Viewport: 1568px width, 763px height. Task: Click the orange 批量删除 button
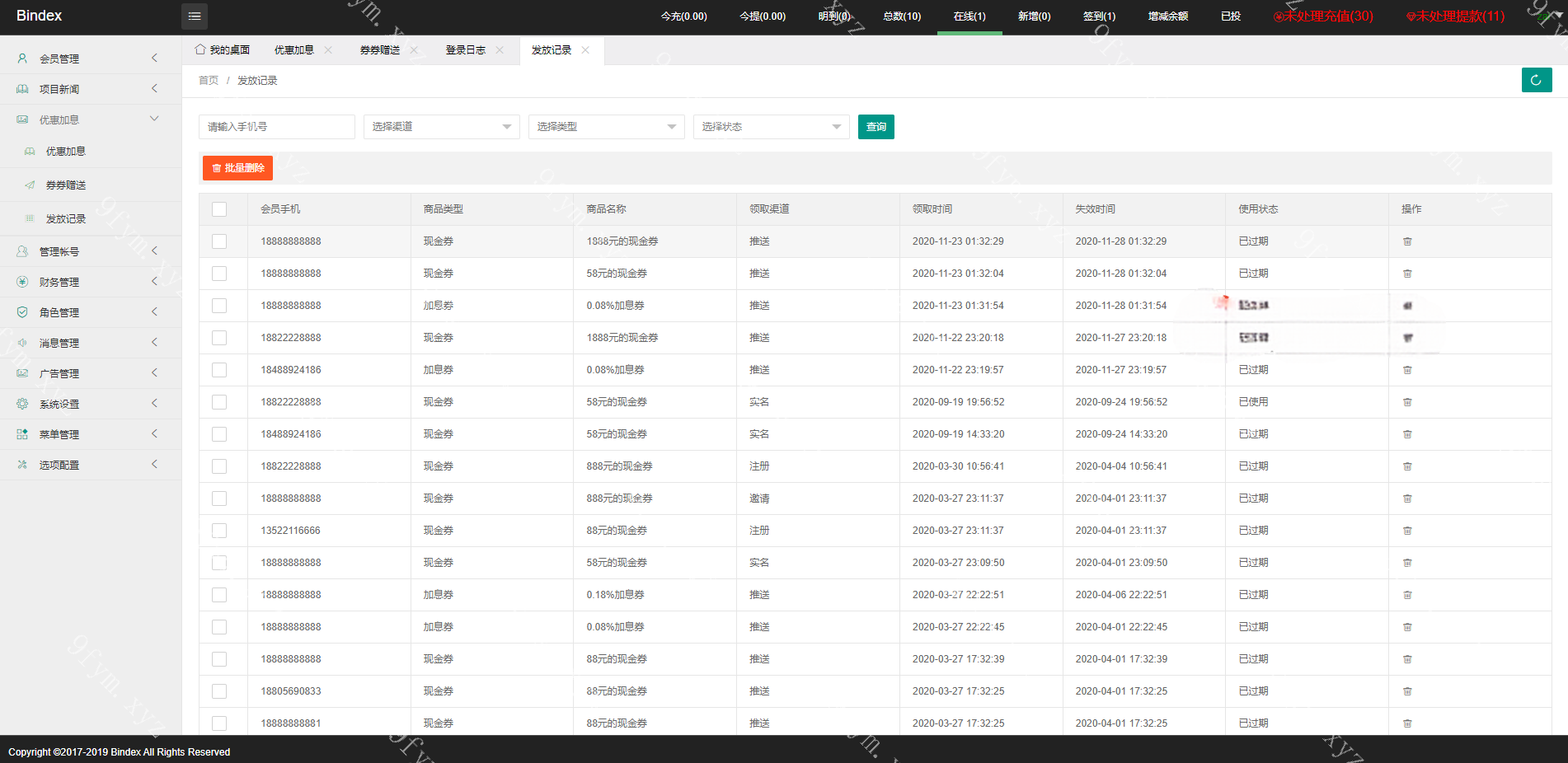[237, 168]
